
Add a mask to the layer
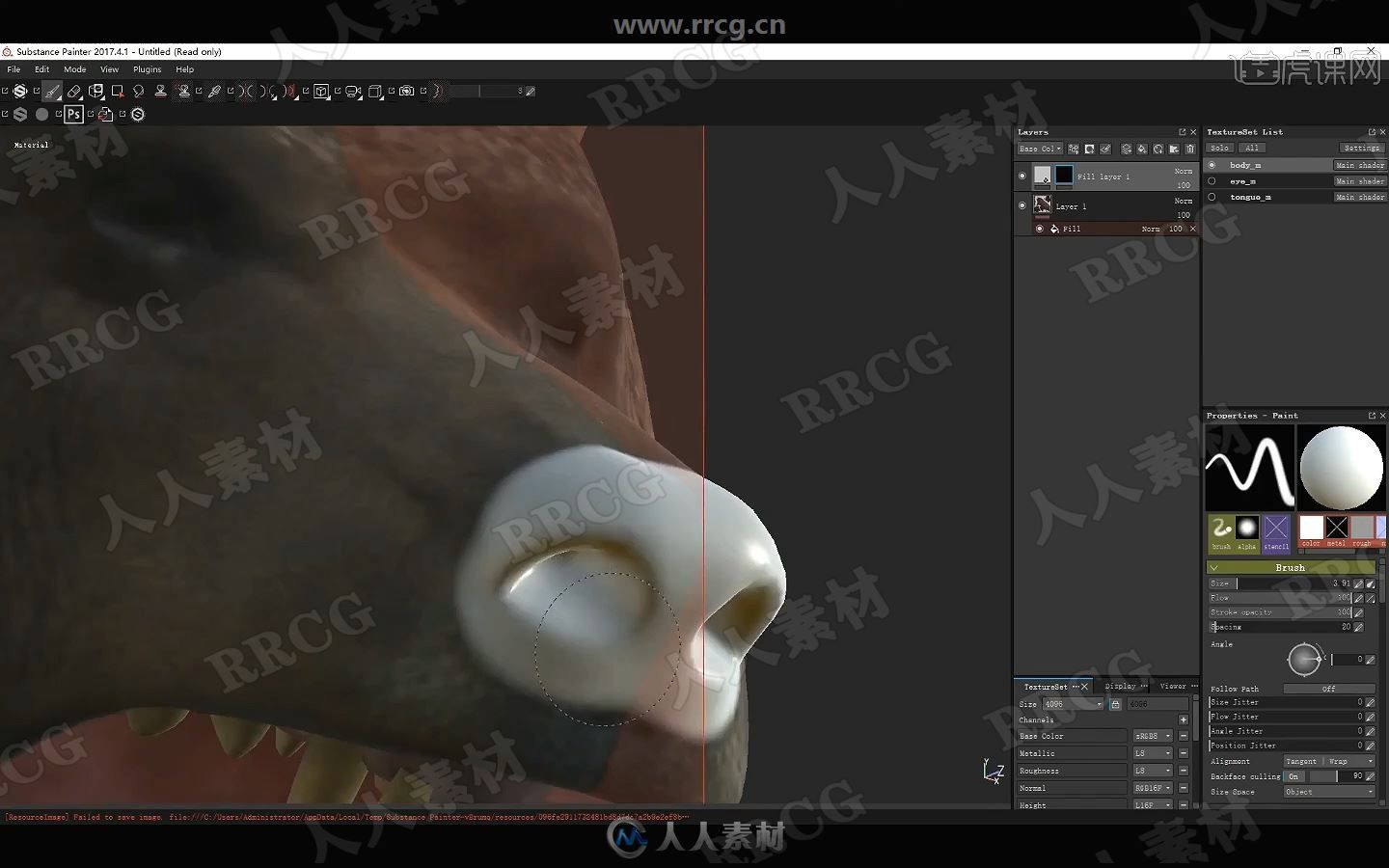tap(1089, 149)
